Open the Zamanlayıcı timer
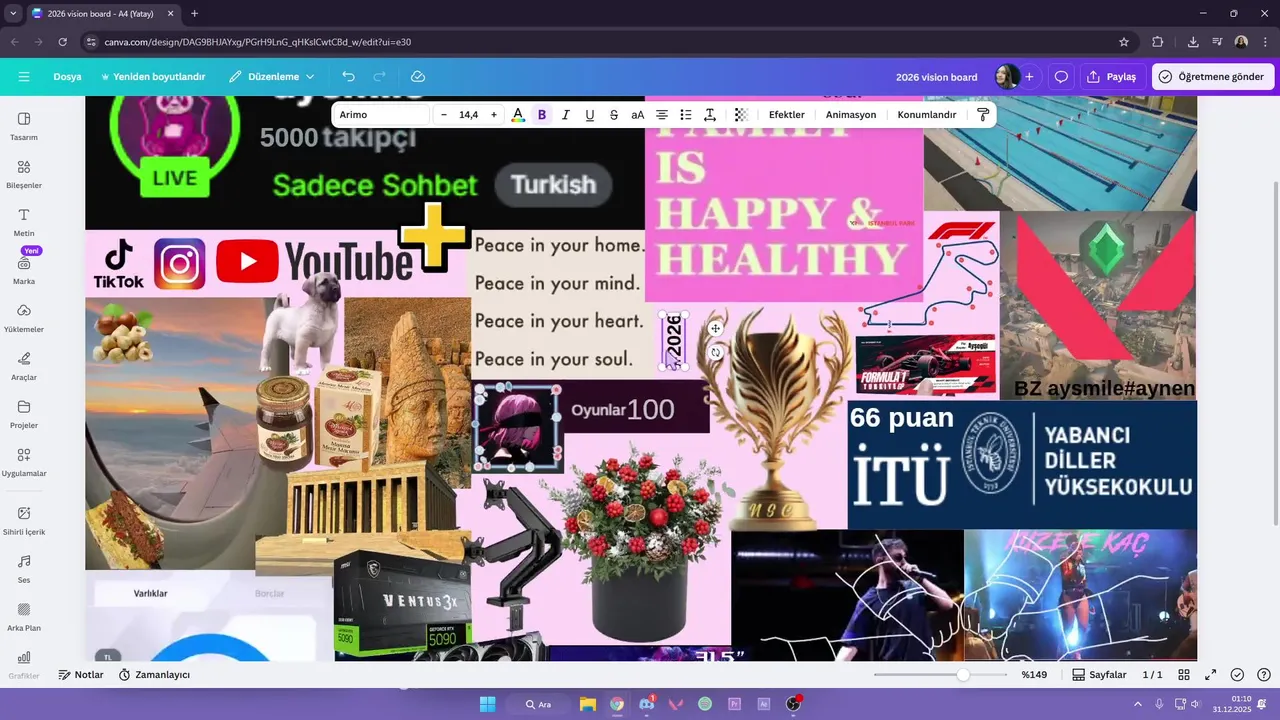The width and height of the screenshot is (1280, 720). pyautogui.click(x=154, y=675)
